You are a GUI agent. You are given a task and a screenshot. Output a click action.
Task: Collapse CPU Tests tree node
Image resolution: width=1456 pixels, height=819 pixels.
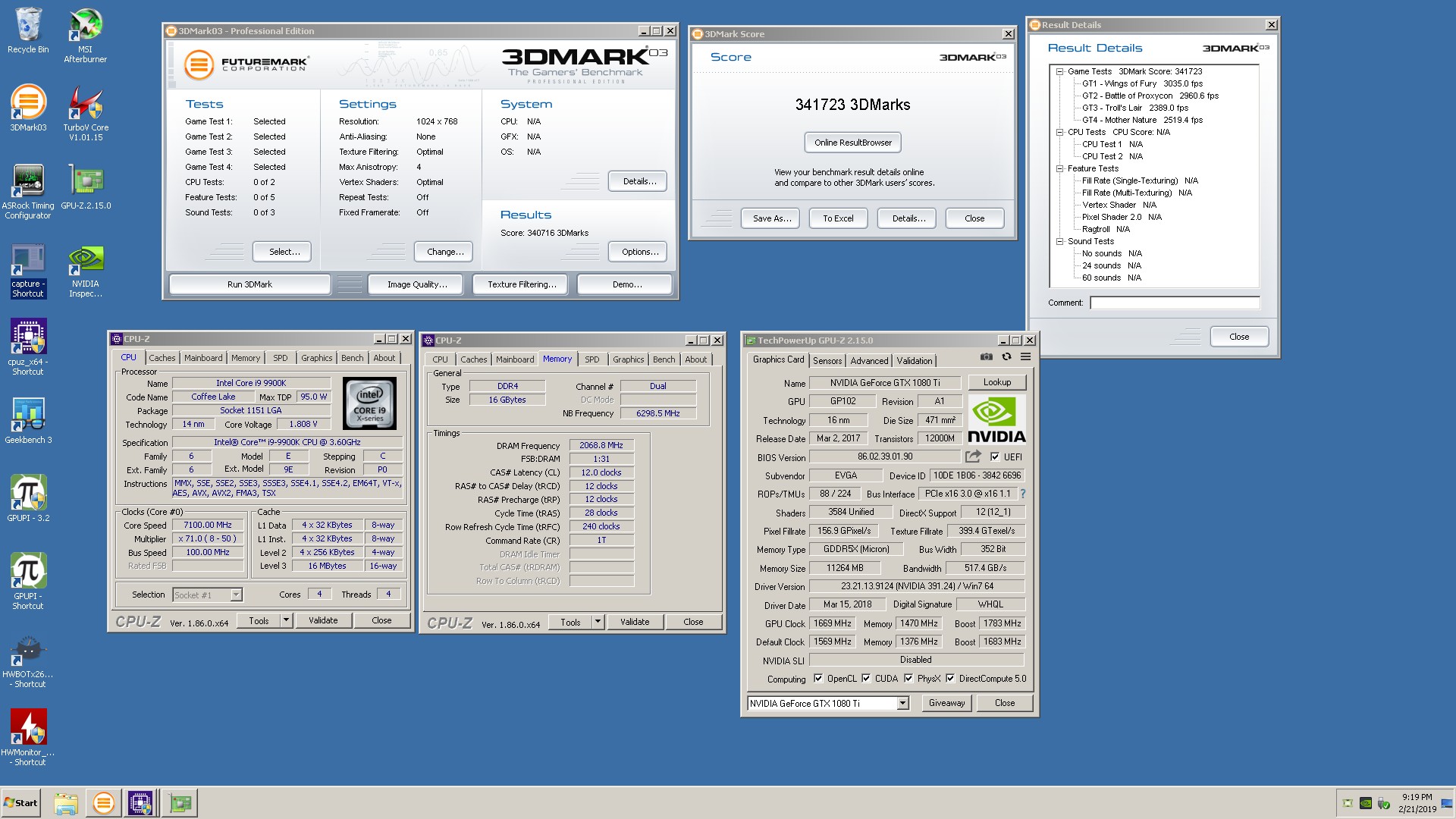(1060, 132)
